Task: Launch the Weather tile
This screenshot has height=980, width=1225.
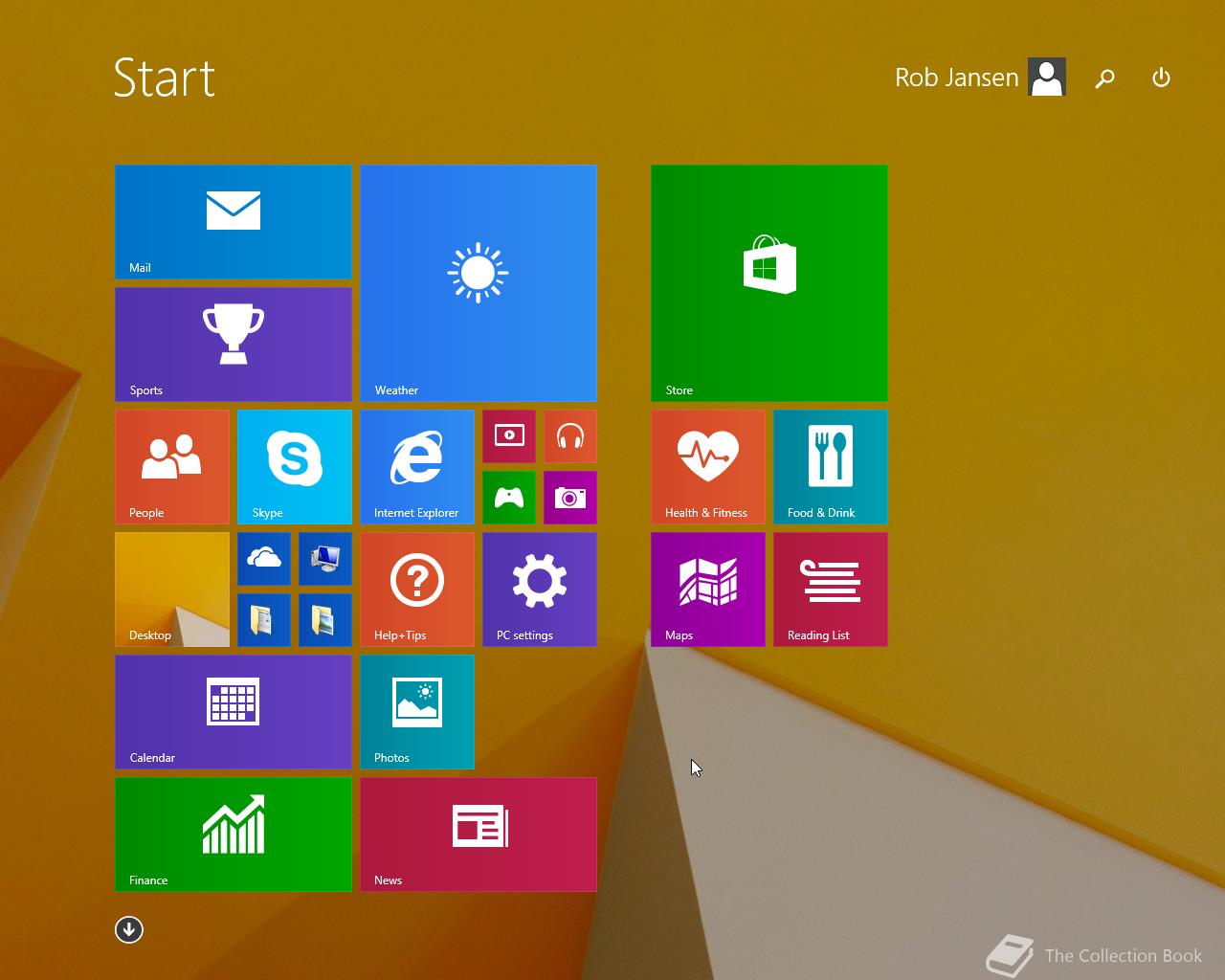Action: pos(479,283)
